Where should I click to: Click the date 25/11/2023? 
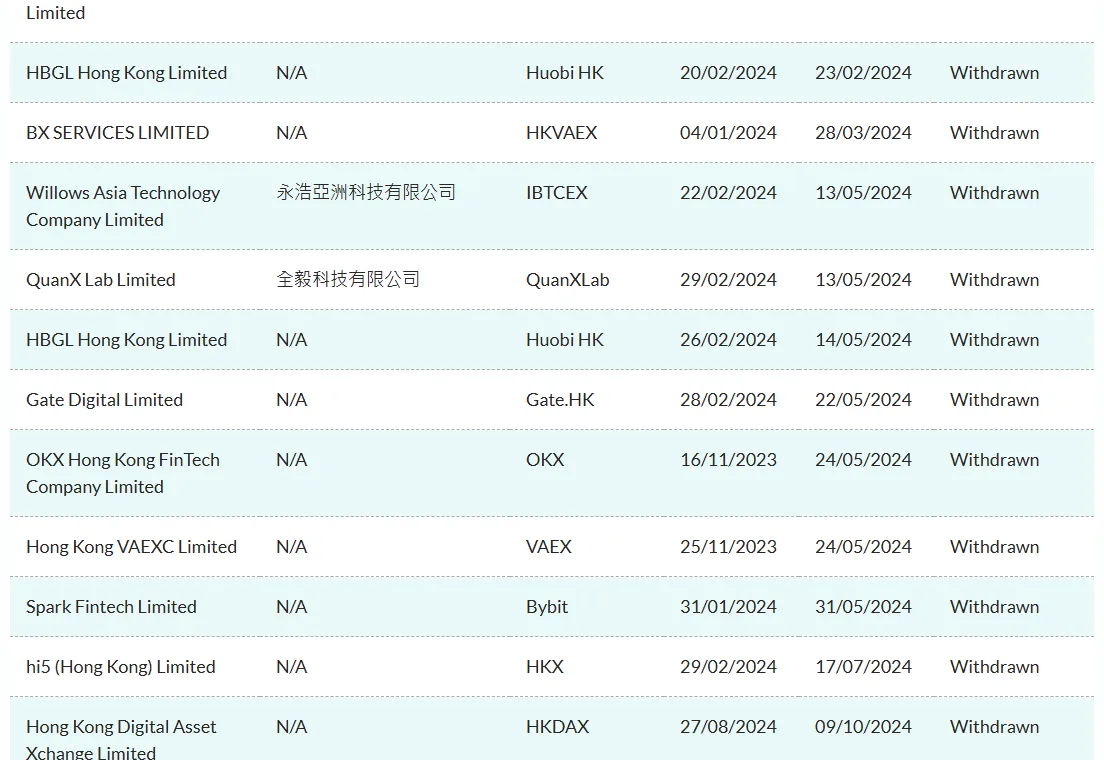point(728,547)
